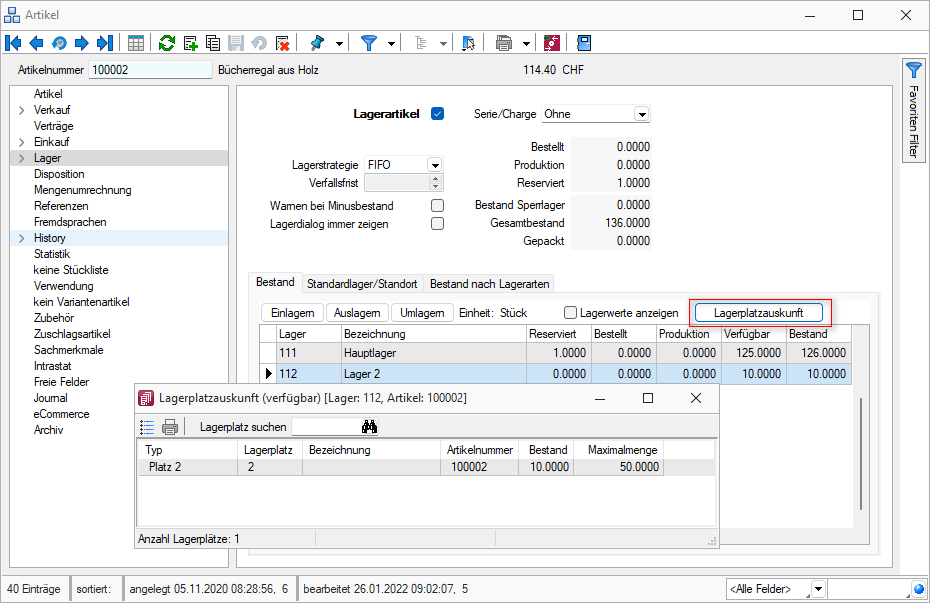This screenshot has height=603, width=930.
Task: Click binoculars search icon in Lagerplatzauskunft
Action: coord(369,427)
